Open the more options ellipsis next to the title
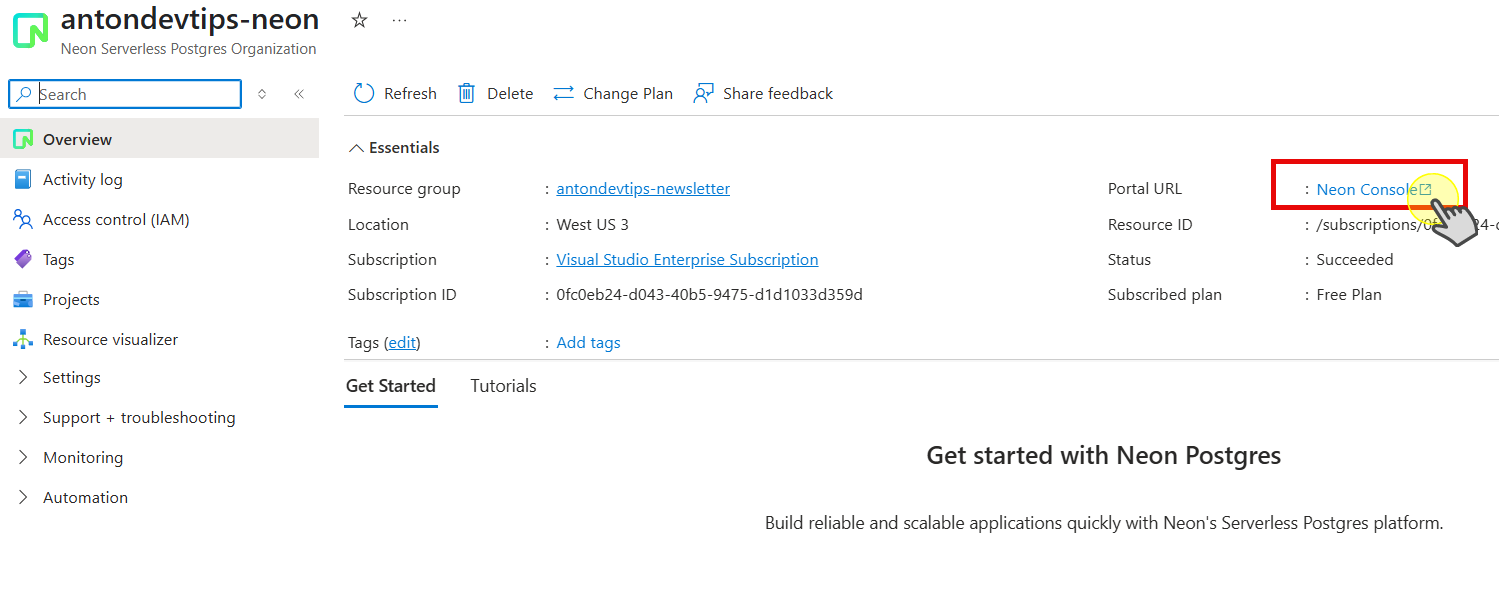1499x604 pixels. click(x=400, y=20)
